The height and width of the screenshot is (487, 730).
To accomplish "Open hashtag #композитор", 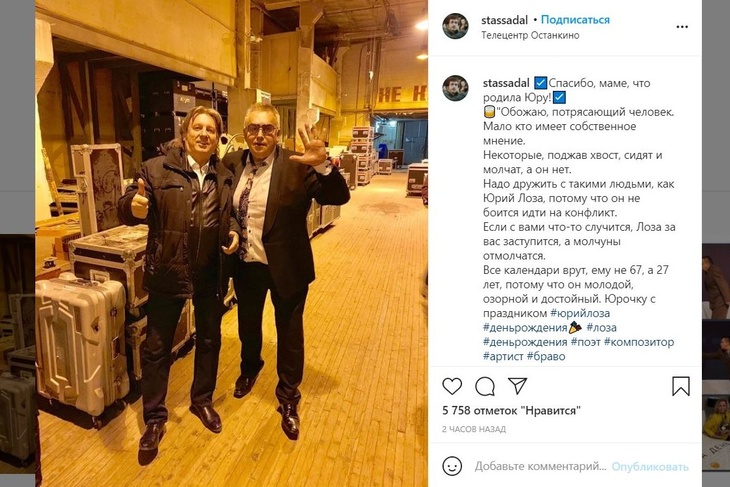I will click(x=639, y=342).
